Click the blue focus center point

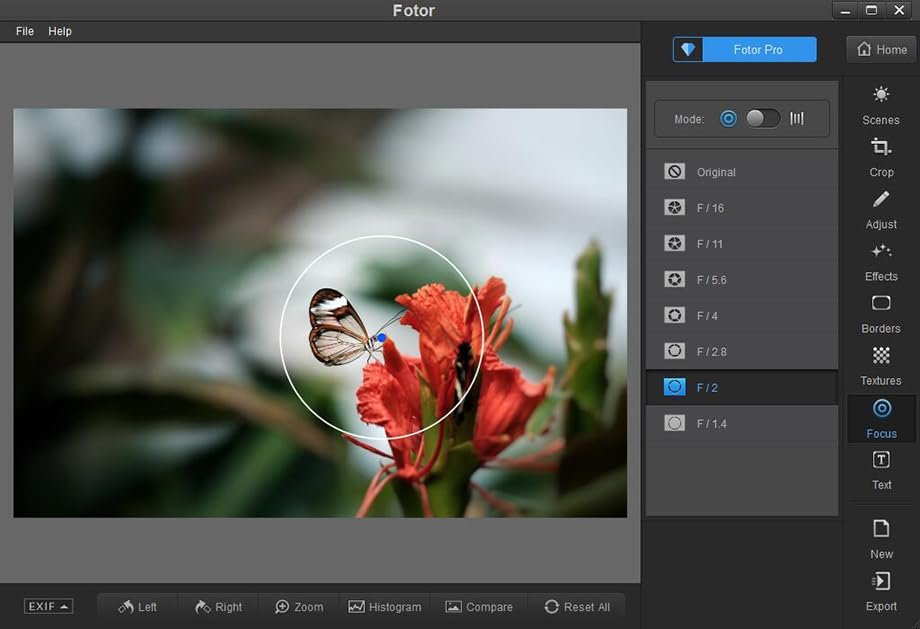[381, 337]
